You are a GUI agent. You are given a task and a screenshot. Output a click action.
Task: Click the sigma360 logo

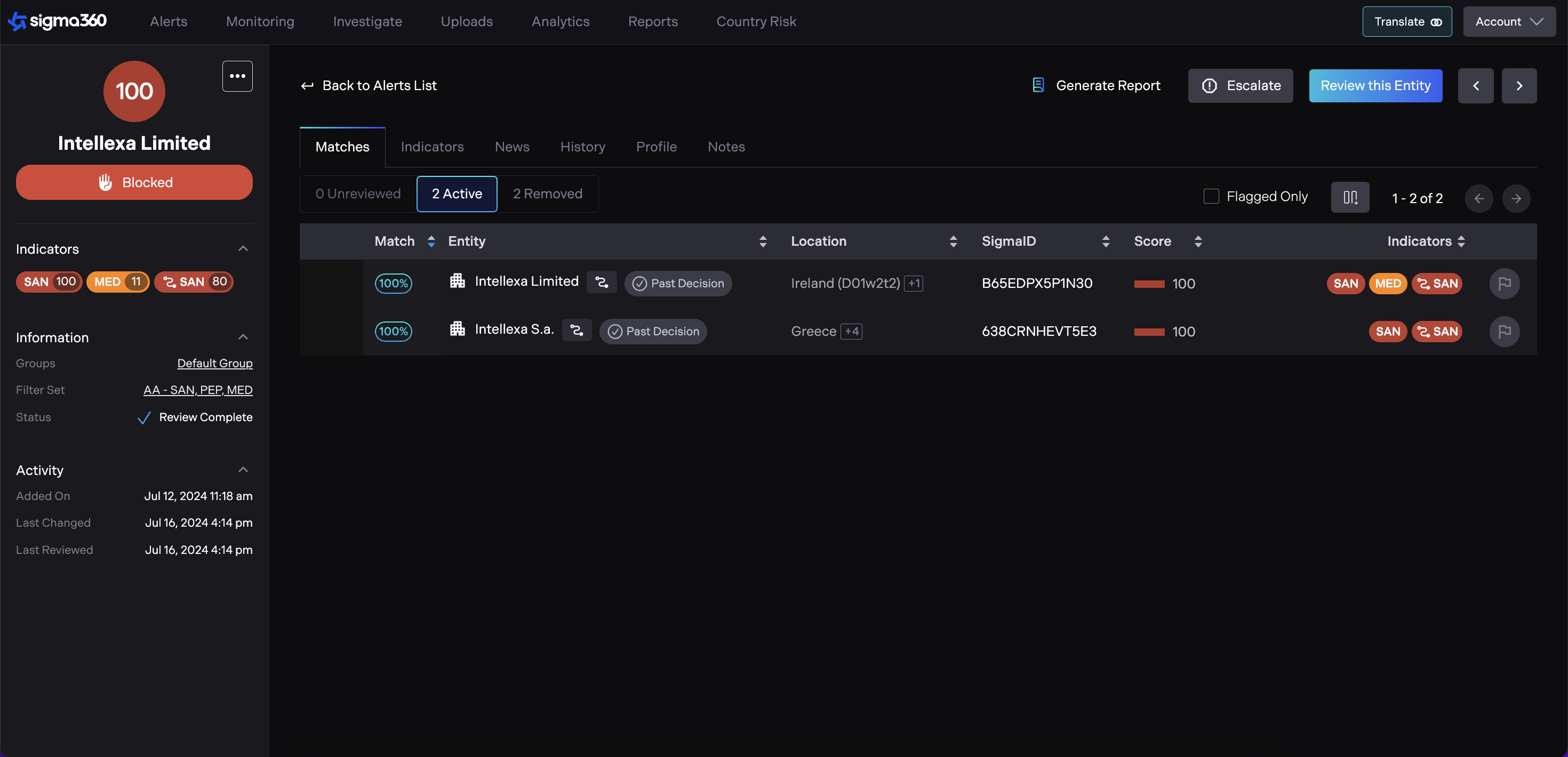58,21
